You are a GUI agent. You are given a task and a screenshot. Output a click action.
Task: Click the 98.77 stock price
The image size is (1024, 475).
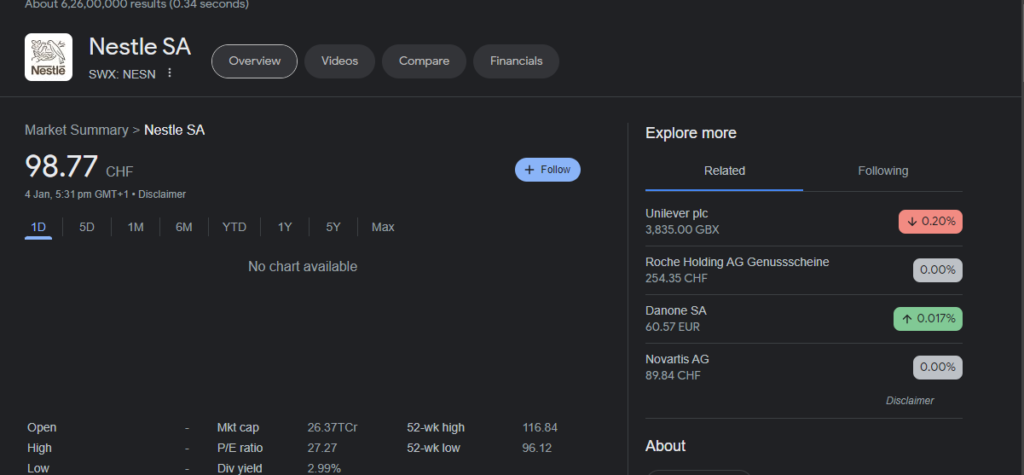(x=61, y=167)
